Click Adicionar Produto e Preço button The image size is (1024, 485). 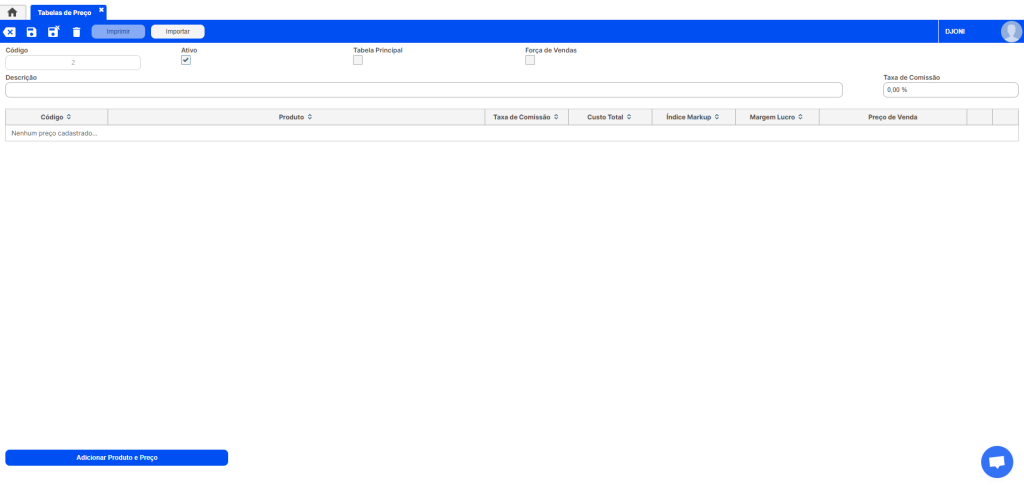[117, 458]
